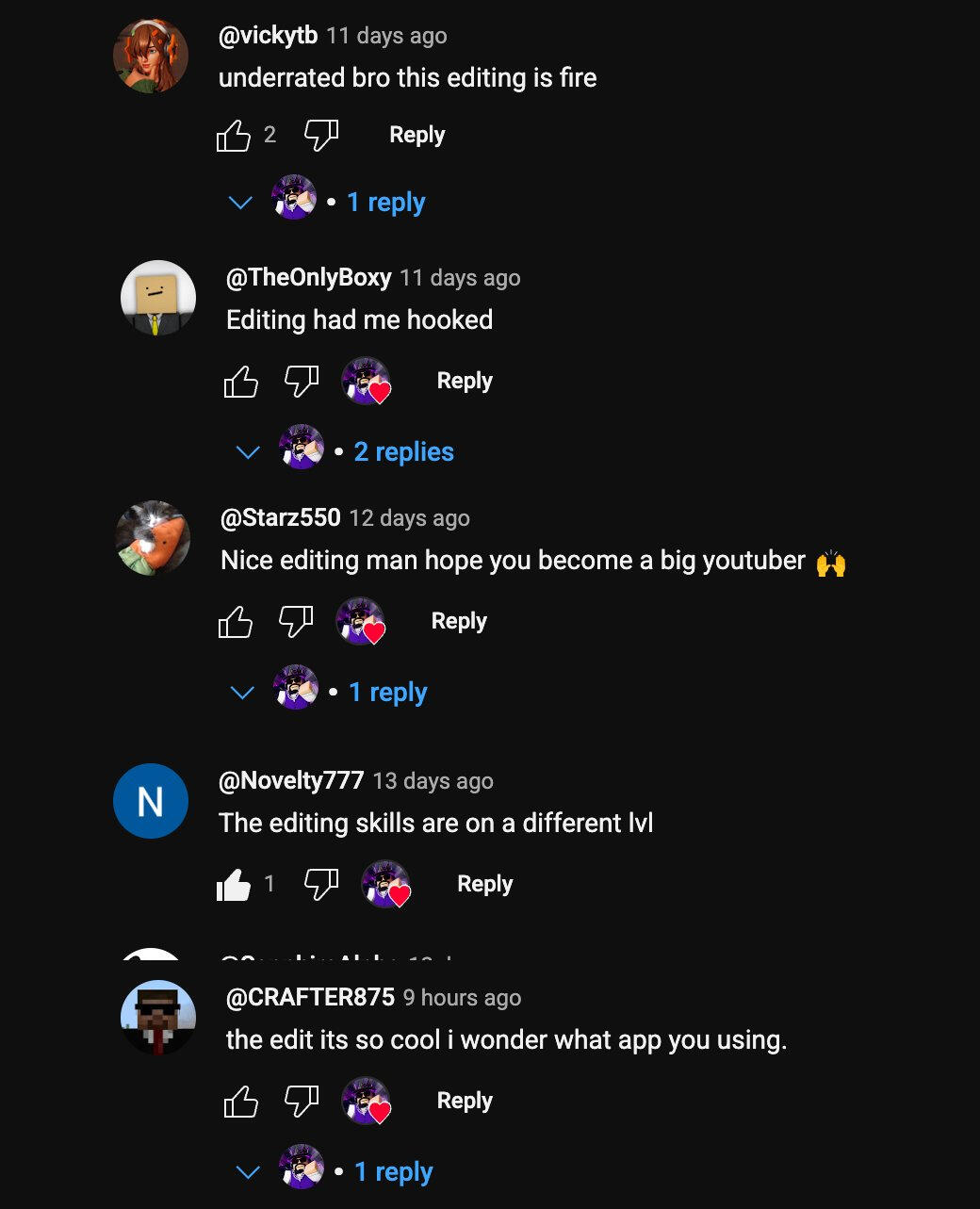
Task: Show 1 reply under @Starz550's comment
Action: (387, 693)
